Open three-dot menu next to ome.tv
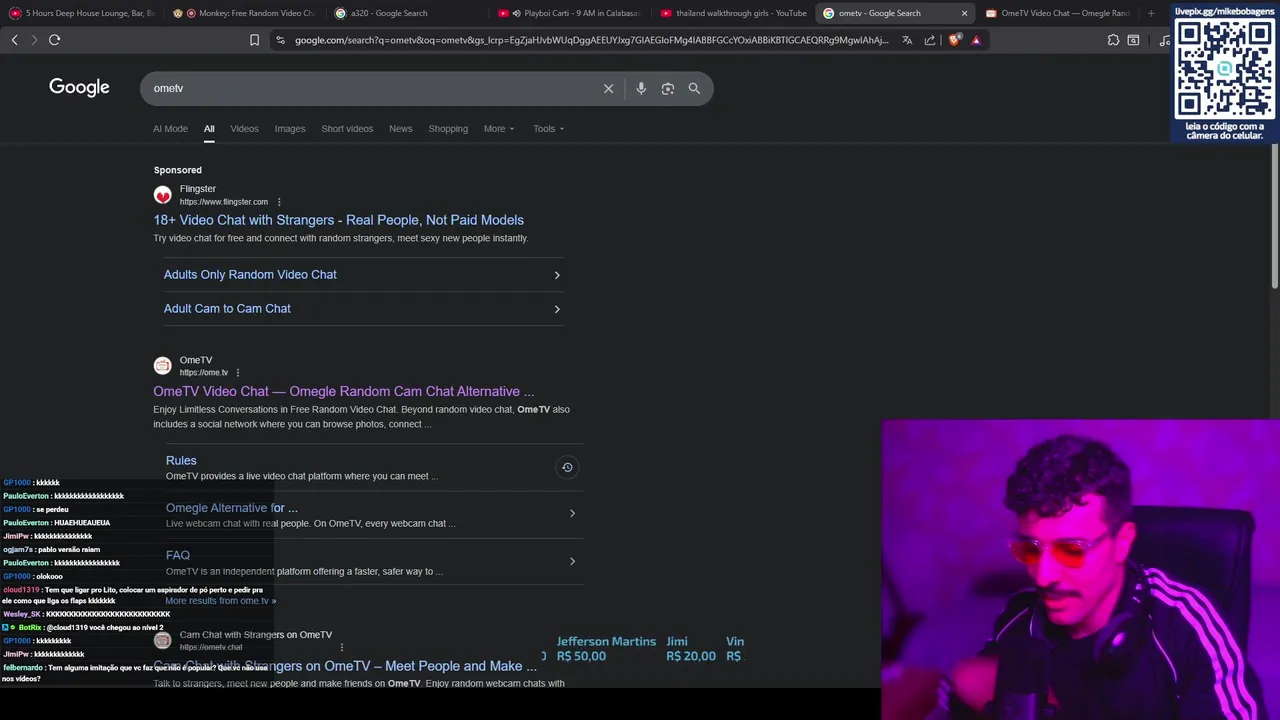Image resolution: width=1280 pixels, height=720 pixels. pos(238,373)
